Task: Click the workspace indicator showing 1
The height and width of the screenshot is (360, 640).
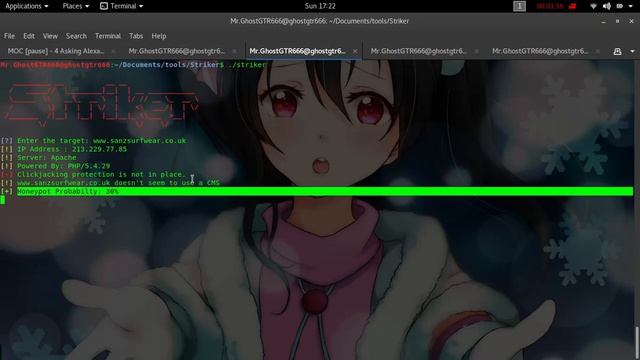Action: click(519, 6)
